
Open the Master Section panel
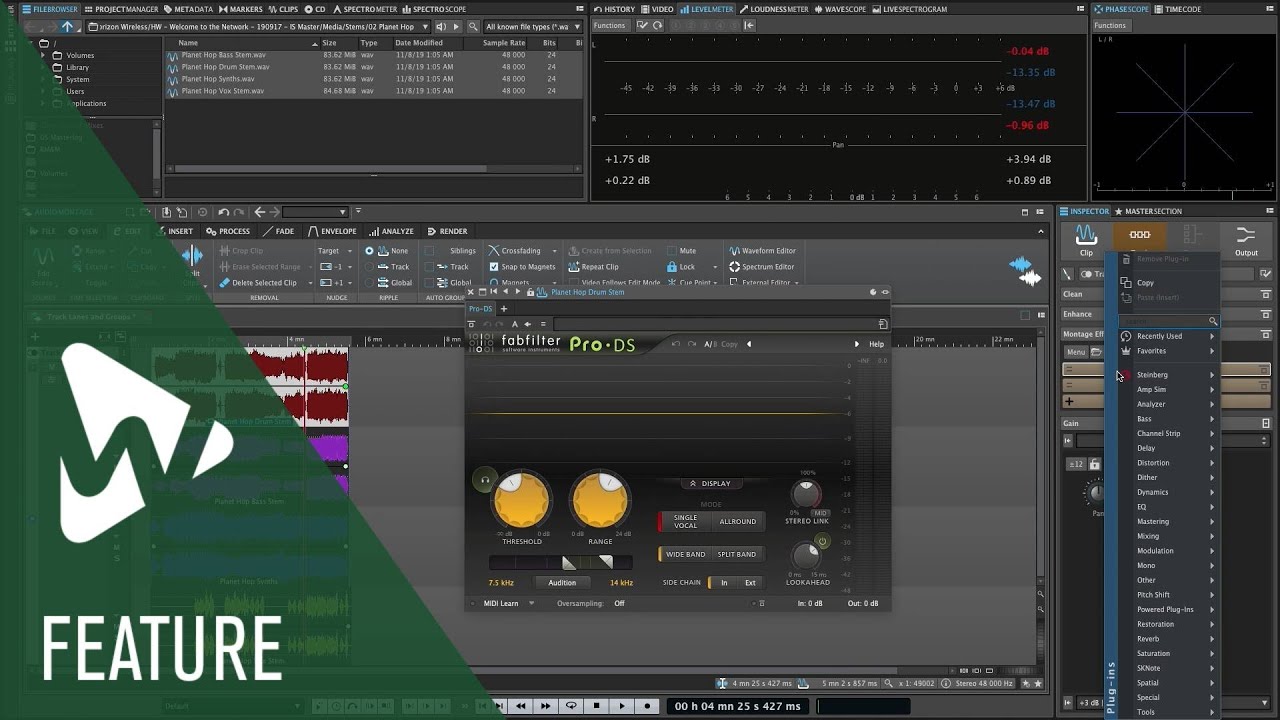1148,211
